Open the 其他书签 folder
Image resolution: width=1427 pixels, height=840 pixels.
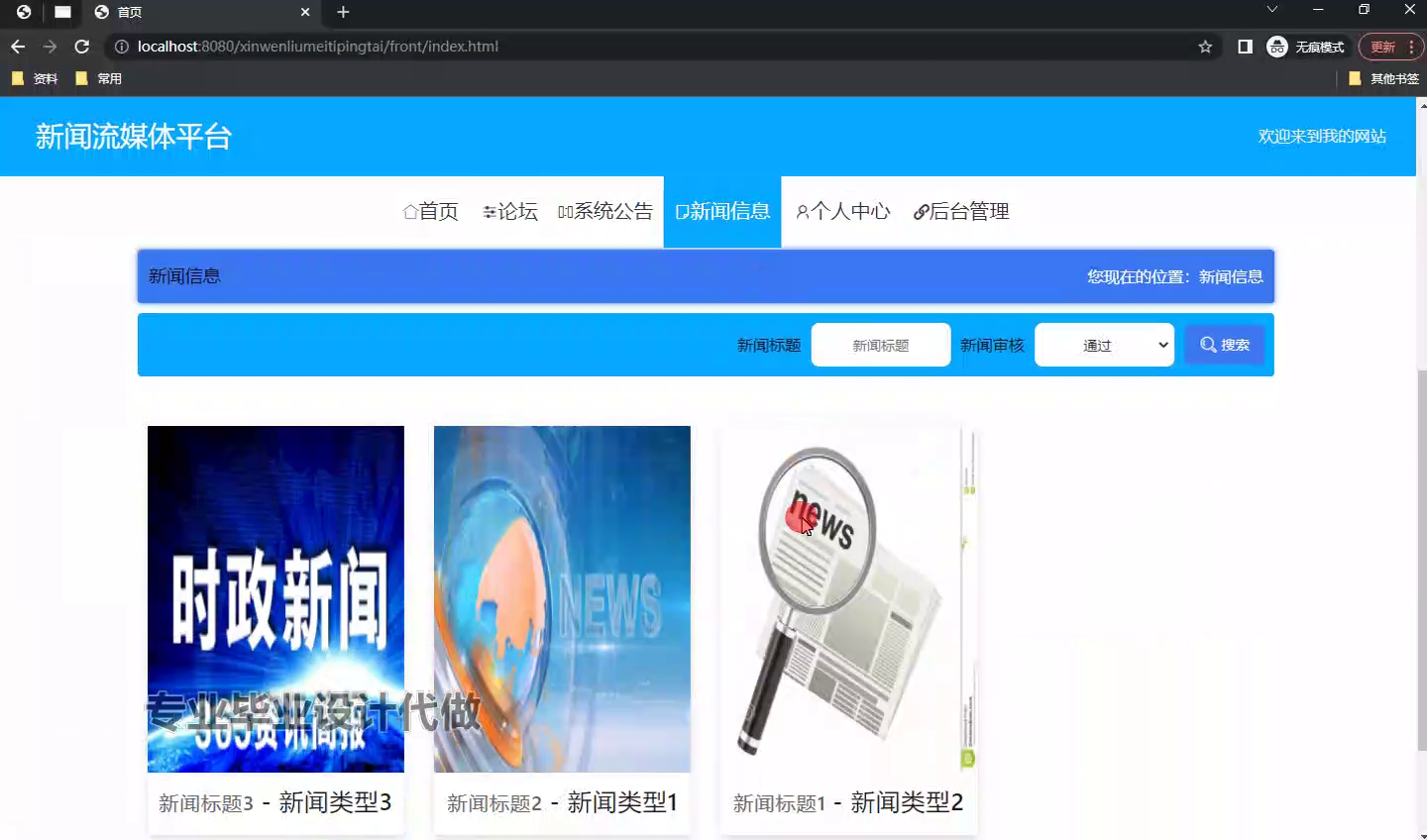click(x=1383, y=78)
